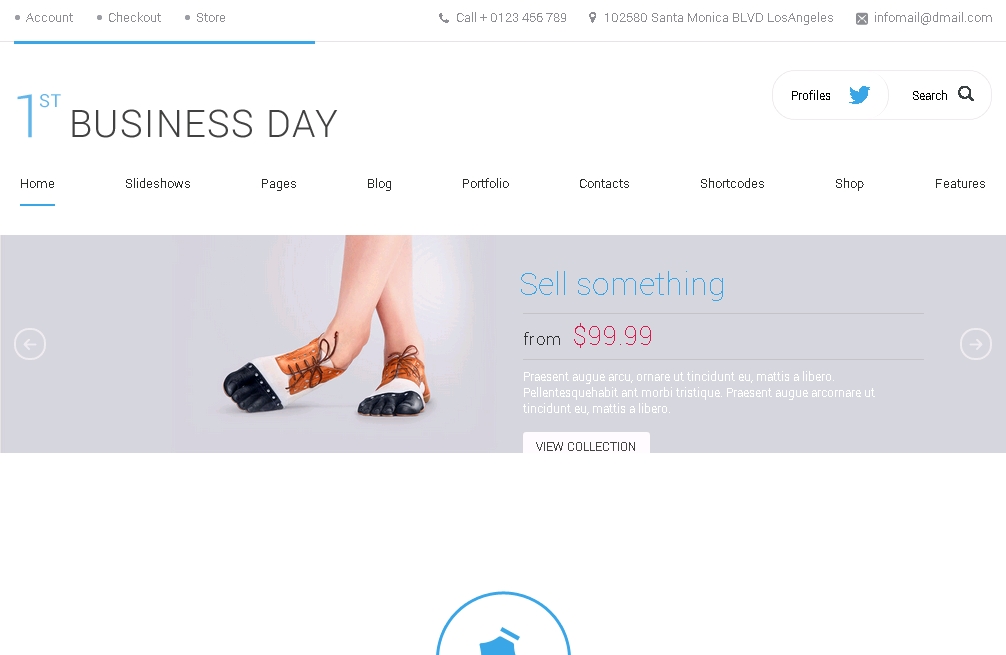Click the map pin location icon
The image size is (1006, 655).
click(x=593, y=18)
